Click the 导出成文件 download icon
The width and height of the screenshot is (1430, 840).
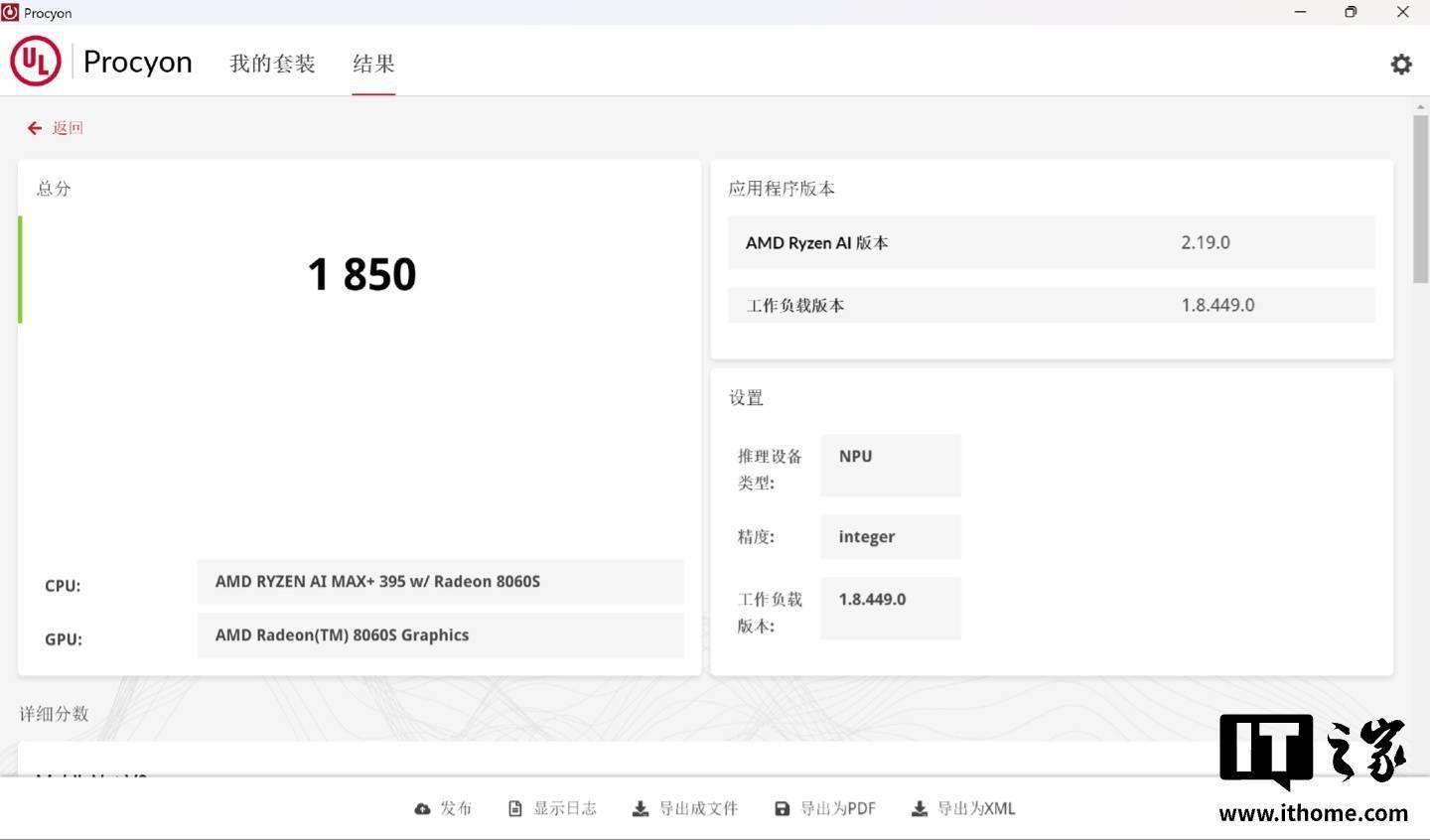(641, 809)
